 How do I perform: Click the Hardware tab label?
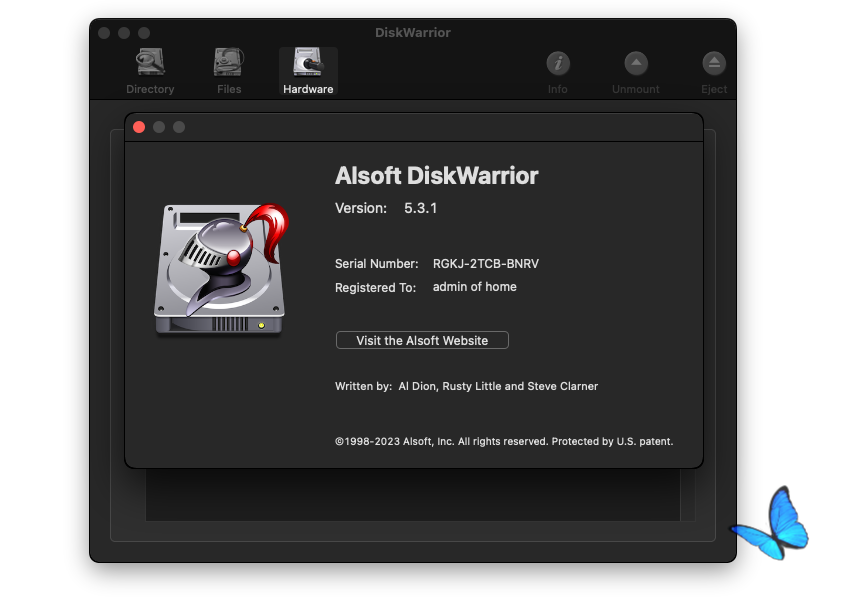308,89
